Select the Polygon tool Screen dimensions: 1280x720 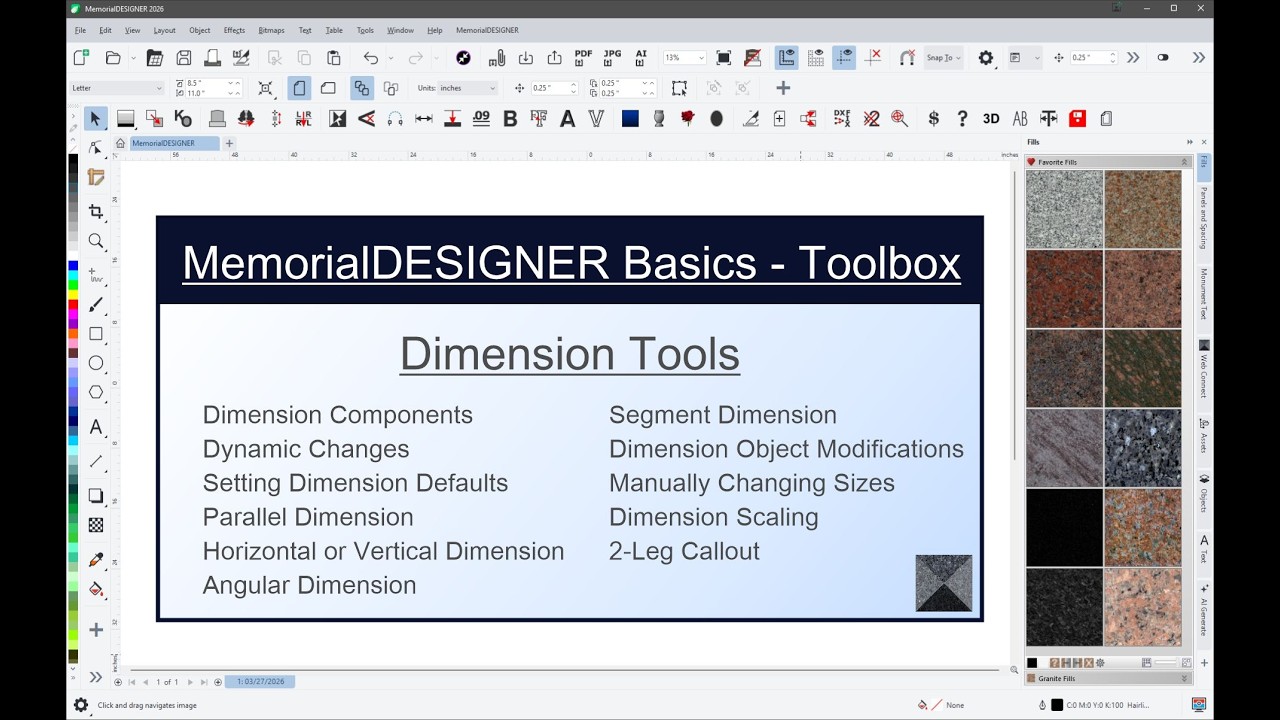tap(96, 392)
